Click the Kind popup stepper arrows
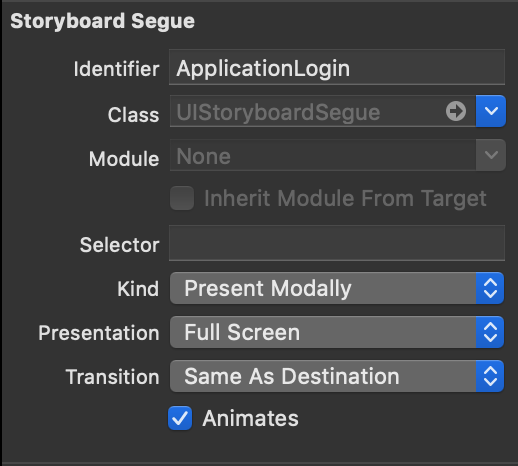 pos(490,288)
